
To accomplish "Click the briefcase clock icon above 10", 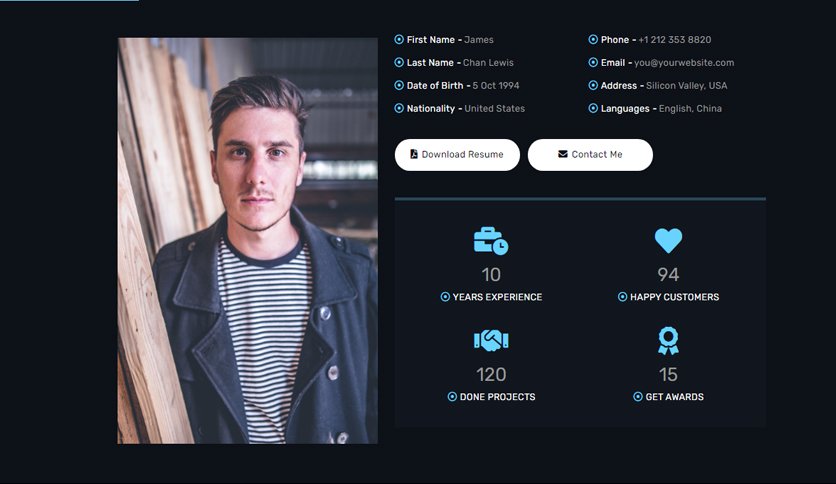I will [491, 240].
